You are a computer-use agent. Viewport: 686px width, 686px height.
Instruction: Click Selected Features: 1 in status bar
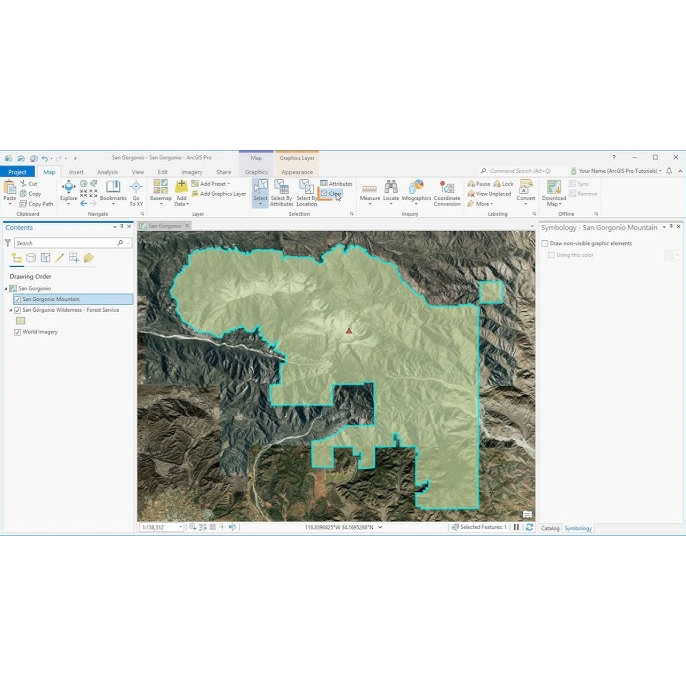[x=479, y=527]
